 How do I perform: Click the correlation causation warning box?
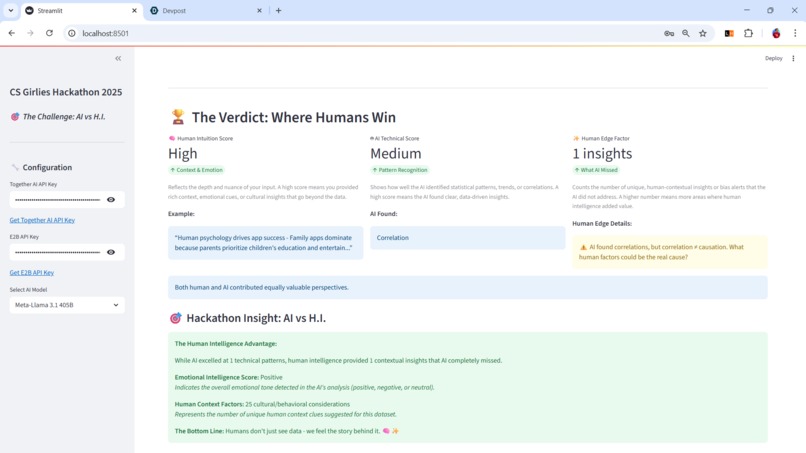(670, 252)
